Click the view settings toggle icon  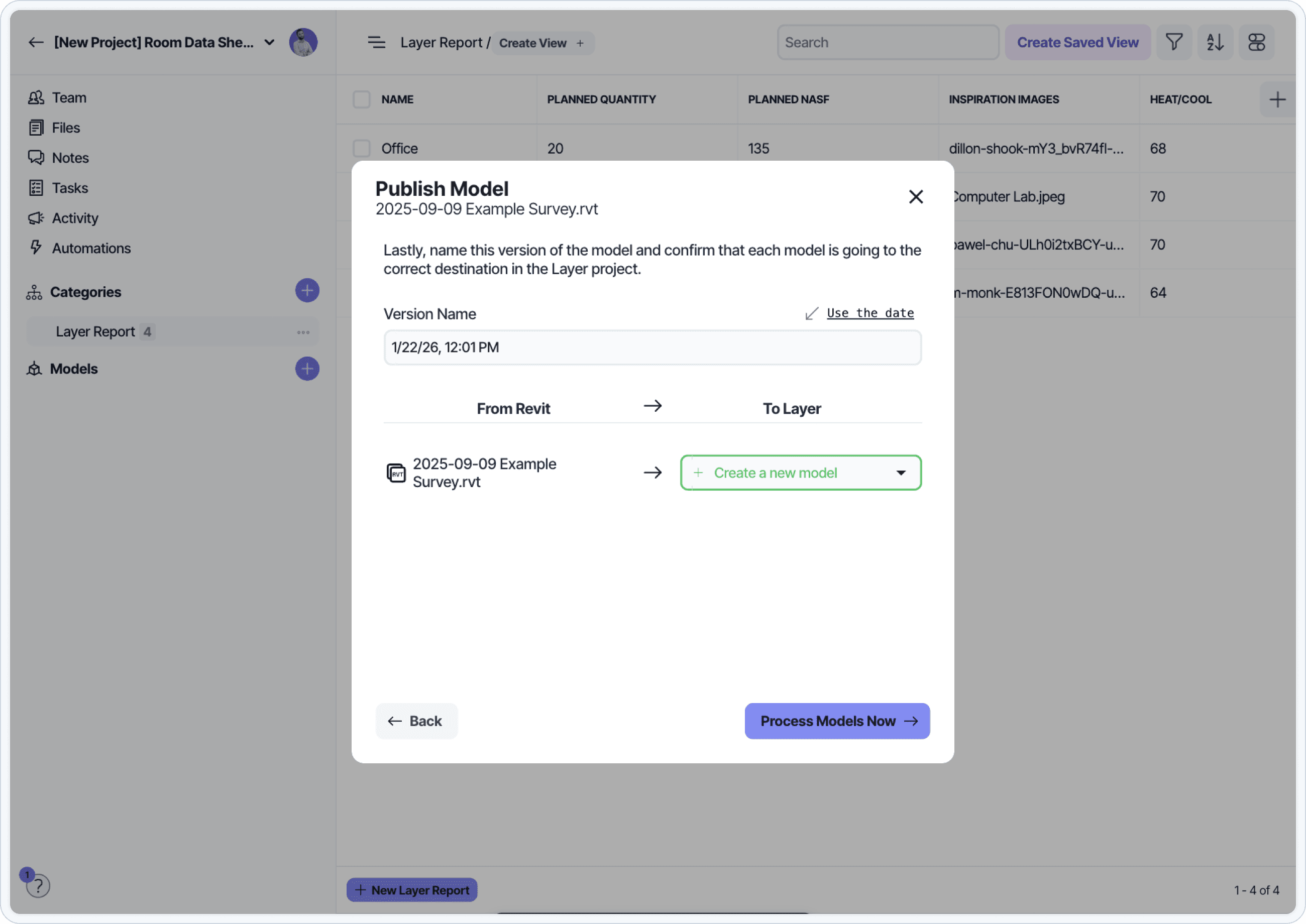pyautogui.click(x=1256, y=42)
